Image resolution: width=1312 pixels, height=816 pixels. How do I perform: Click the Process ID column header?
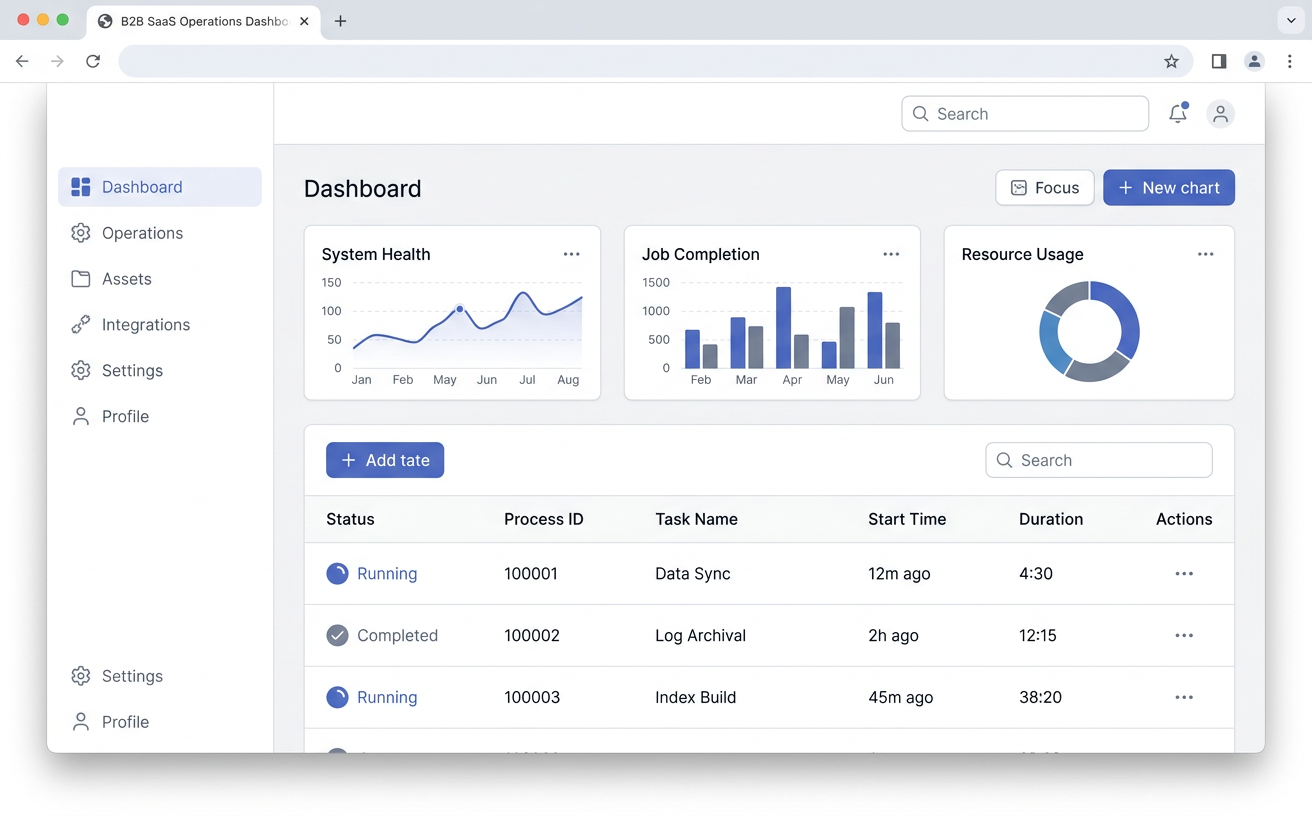pos(544,520)
